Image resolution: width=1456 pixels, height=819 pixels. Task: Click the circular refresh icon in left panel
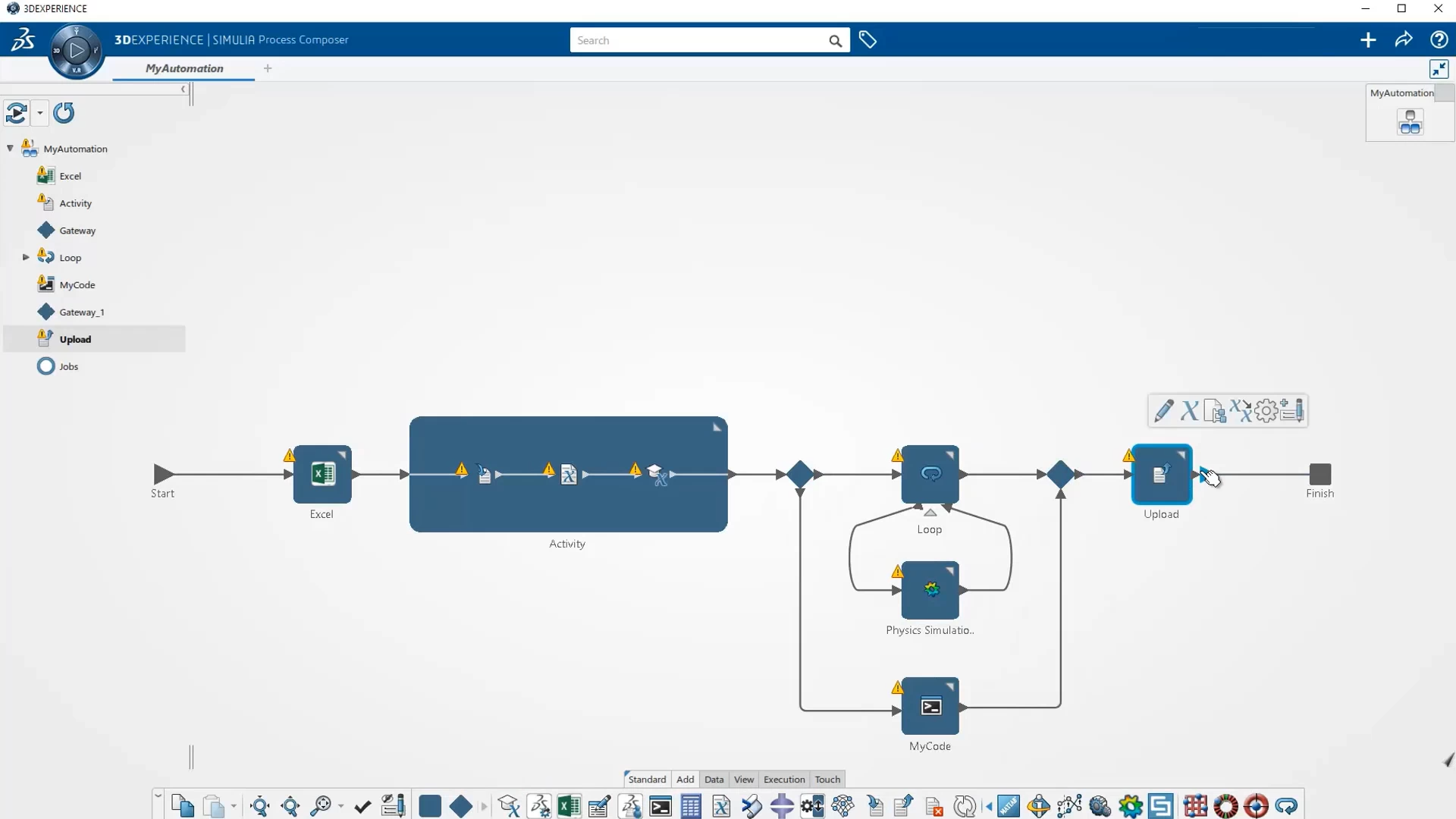pyautogui.click(x=64, y=113)
